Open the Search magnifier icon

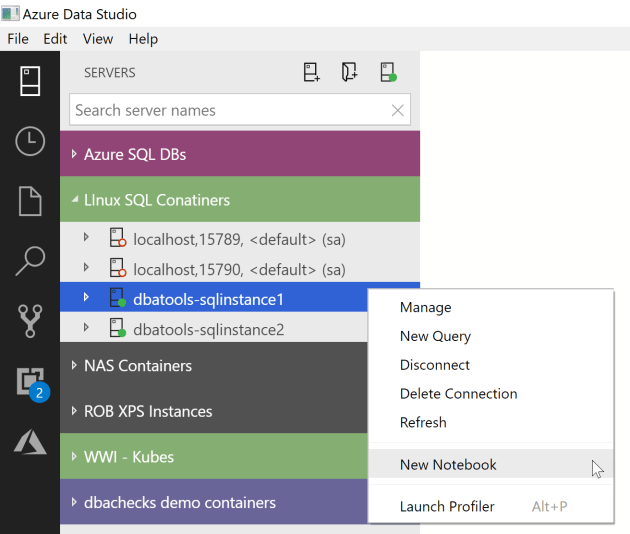(x=30, y=261)
